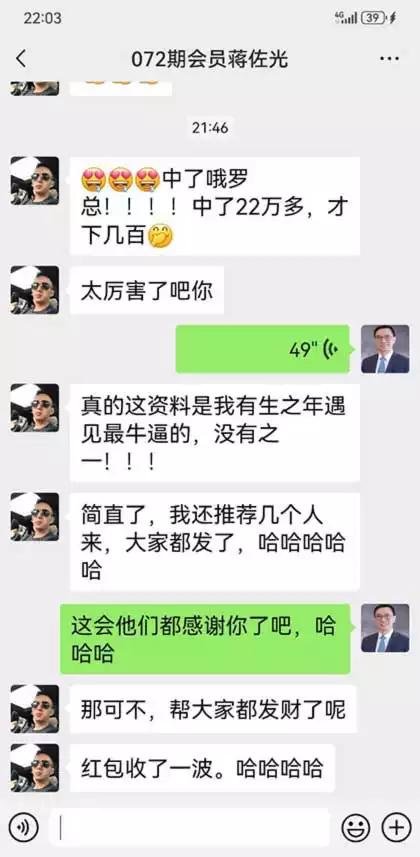
Task: Tap the sound wave icon on voice message
Action: click(x=330, y=349)
